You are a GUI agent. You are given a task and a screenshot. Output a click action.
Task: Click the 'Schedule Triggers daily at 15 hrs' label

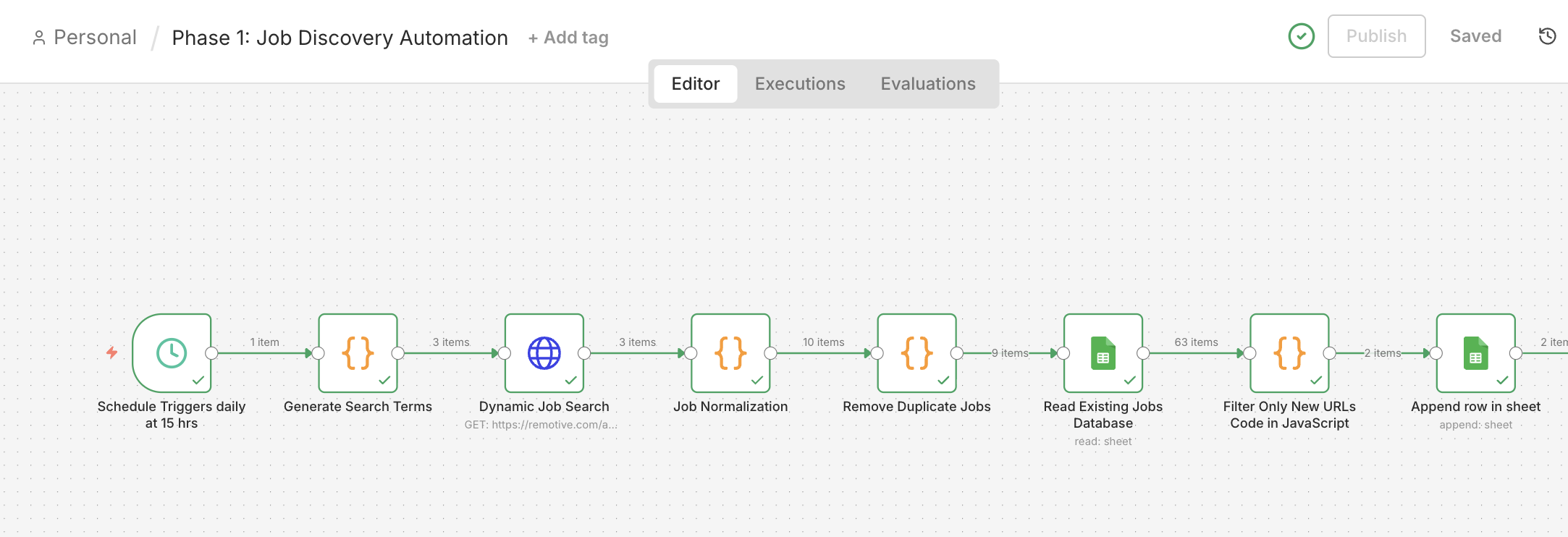click(x=172, y=415)
